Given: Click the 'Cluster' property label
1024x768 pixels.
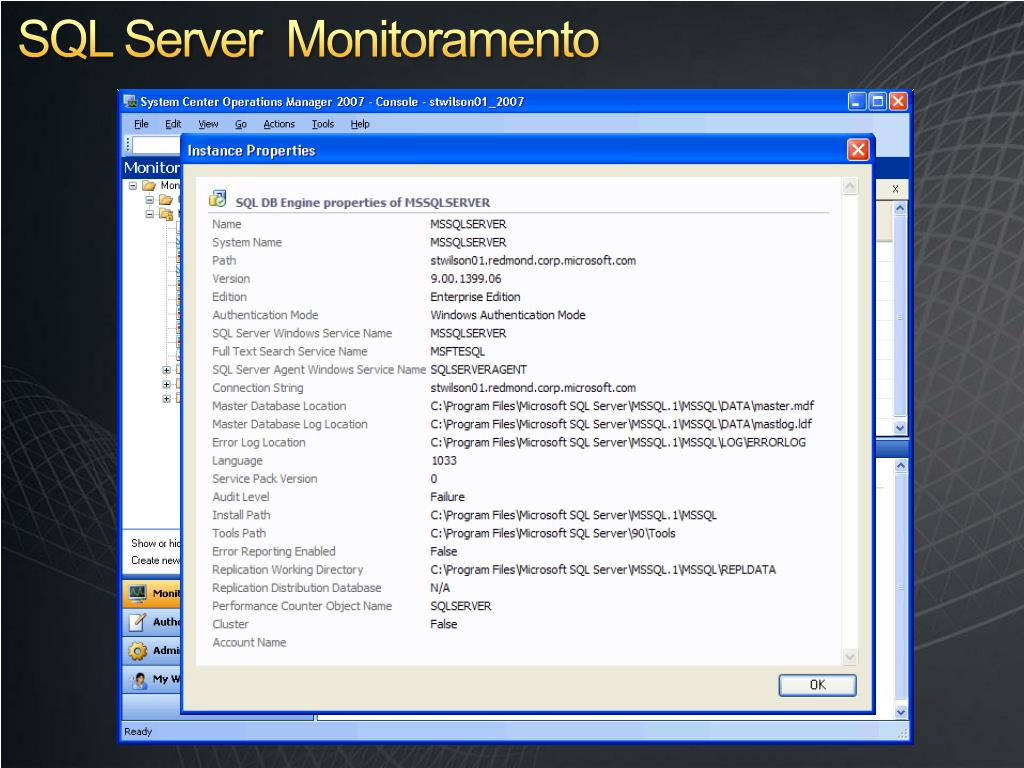Looking at the screenshot, I should tap(230, 624).
